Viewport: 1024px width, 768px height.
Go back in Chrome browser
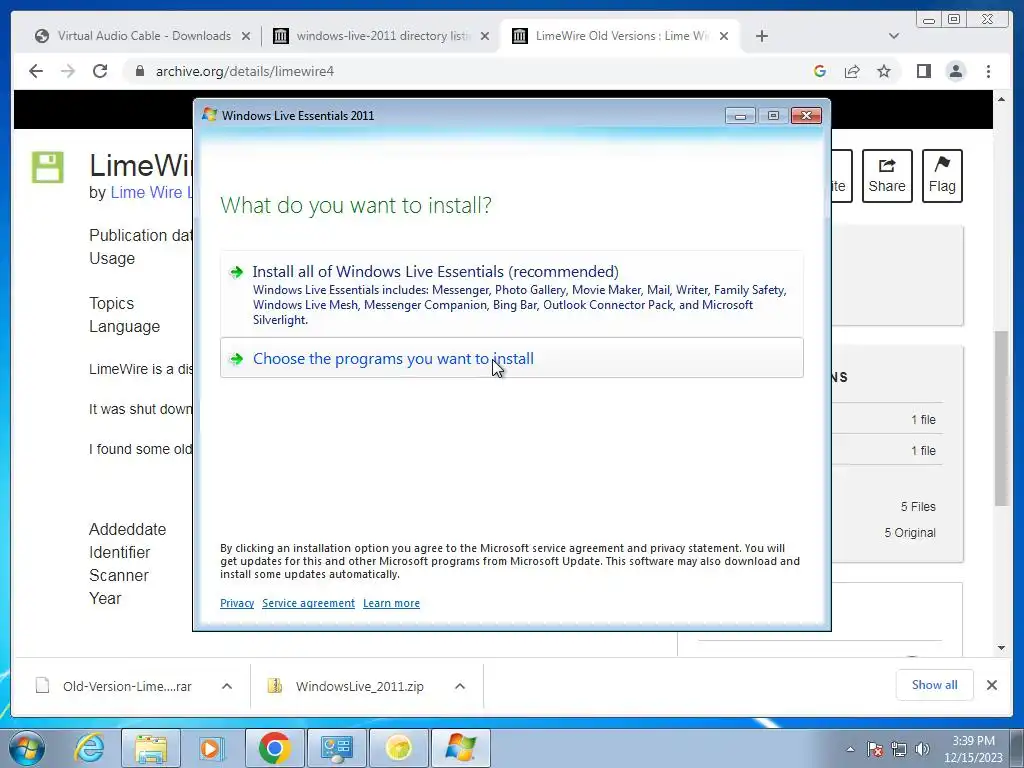click(x=36, y=71)
